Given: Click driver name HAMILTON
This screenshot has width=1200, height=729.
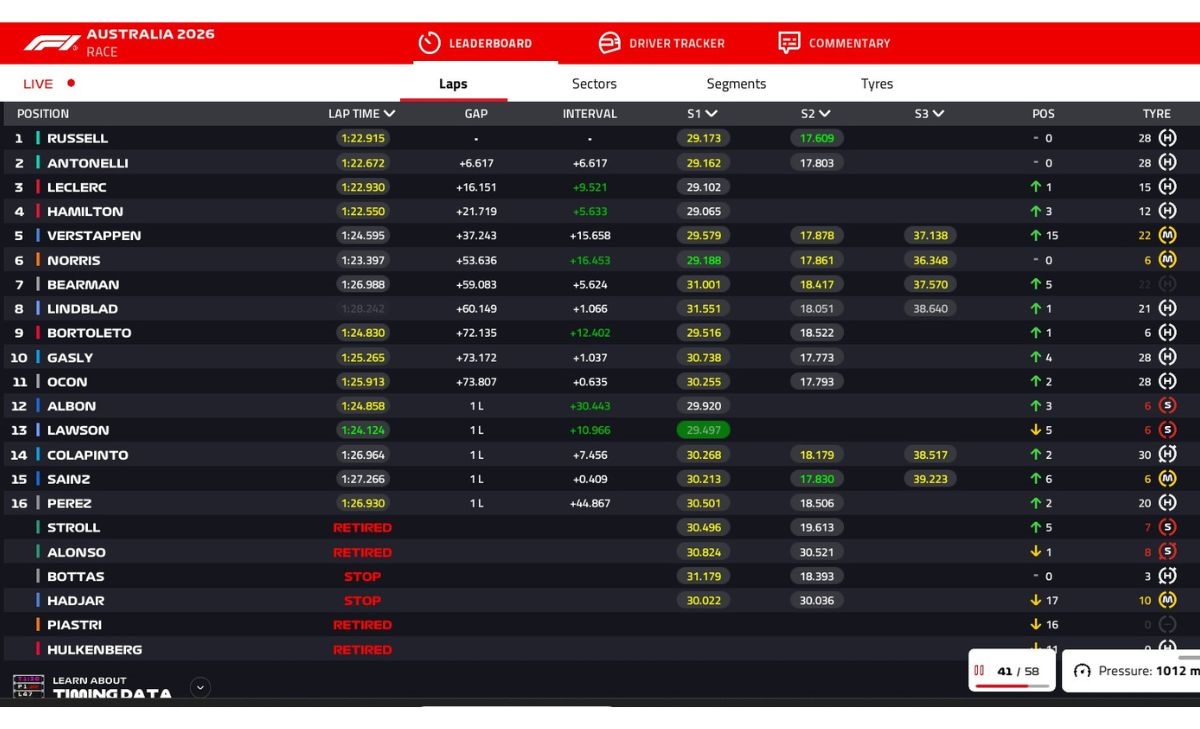Looking at the screenshot, I should tap(85, 212).
